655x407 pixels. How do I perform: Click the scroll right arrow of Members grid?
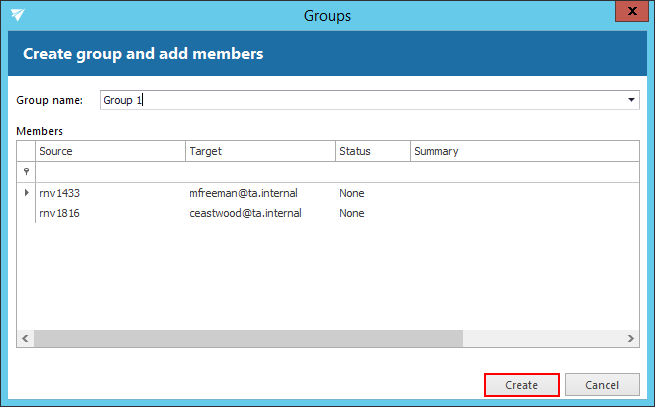[x=630, y=339]
